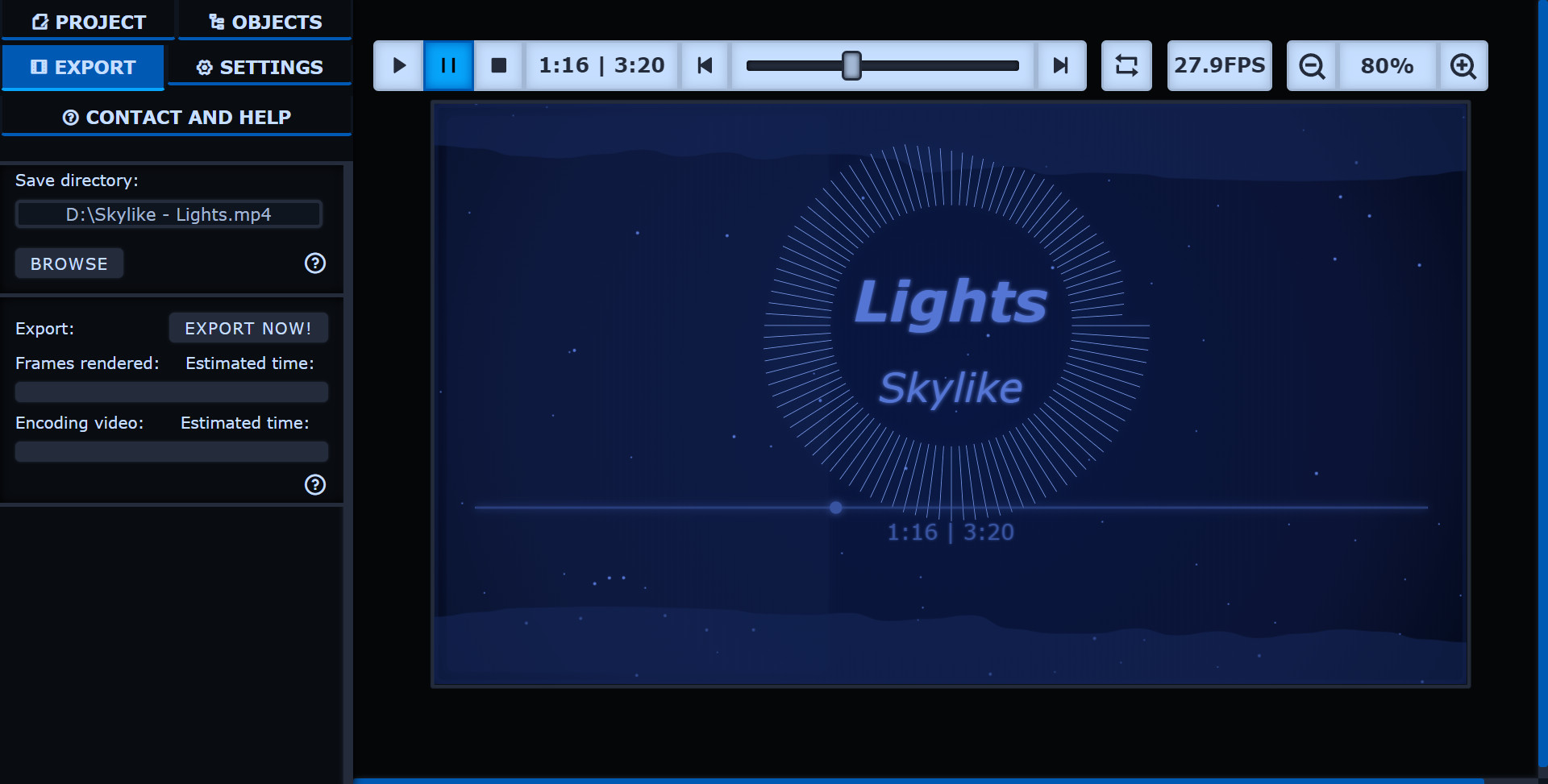The width and height of the screenshot is (1548, 784).
Task: Click the BROWSE button
Action: 69,263
